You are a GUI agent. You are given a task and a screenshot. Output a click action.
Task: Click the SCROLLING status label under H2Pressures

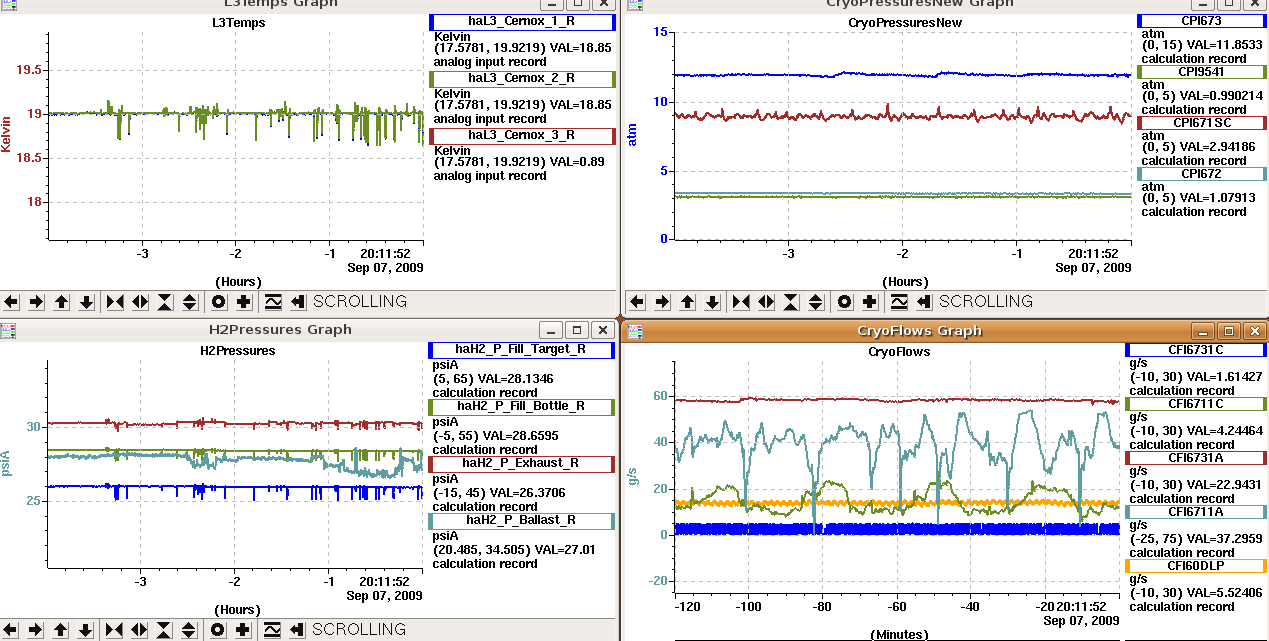point(360,629)
